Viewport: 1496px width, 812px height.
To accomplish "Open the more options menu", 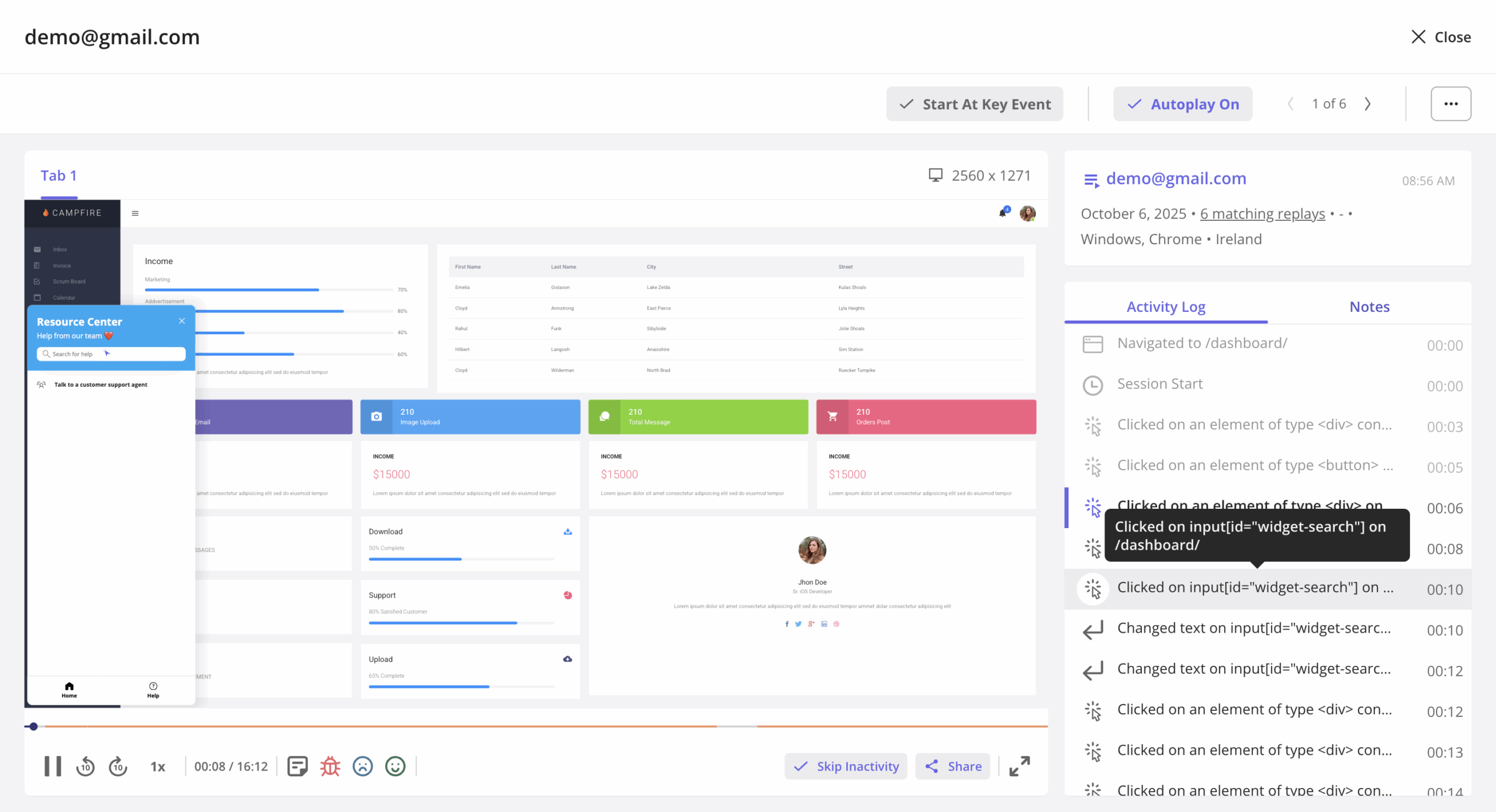I will 1451,103.
